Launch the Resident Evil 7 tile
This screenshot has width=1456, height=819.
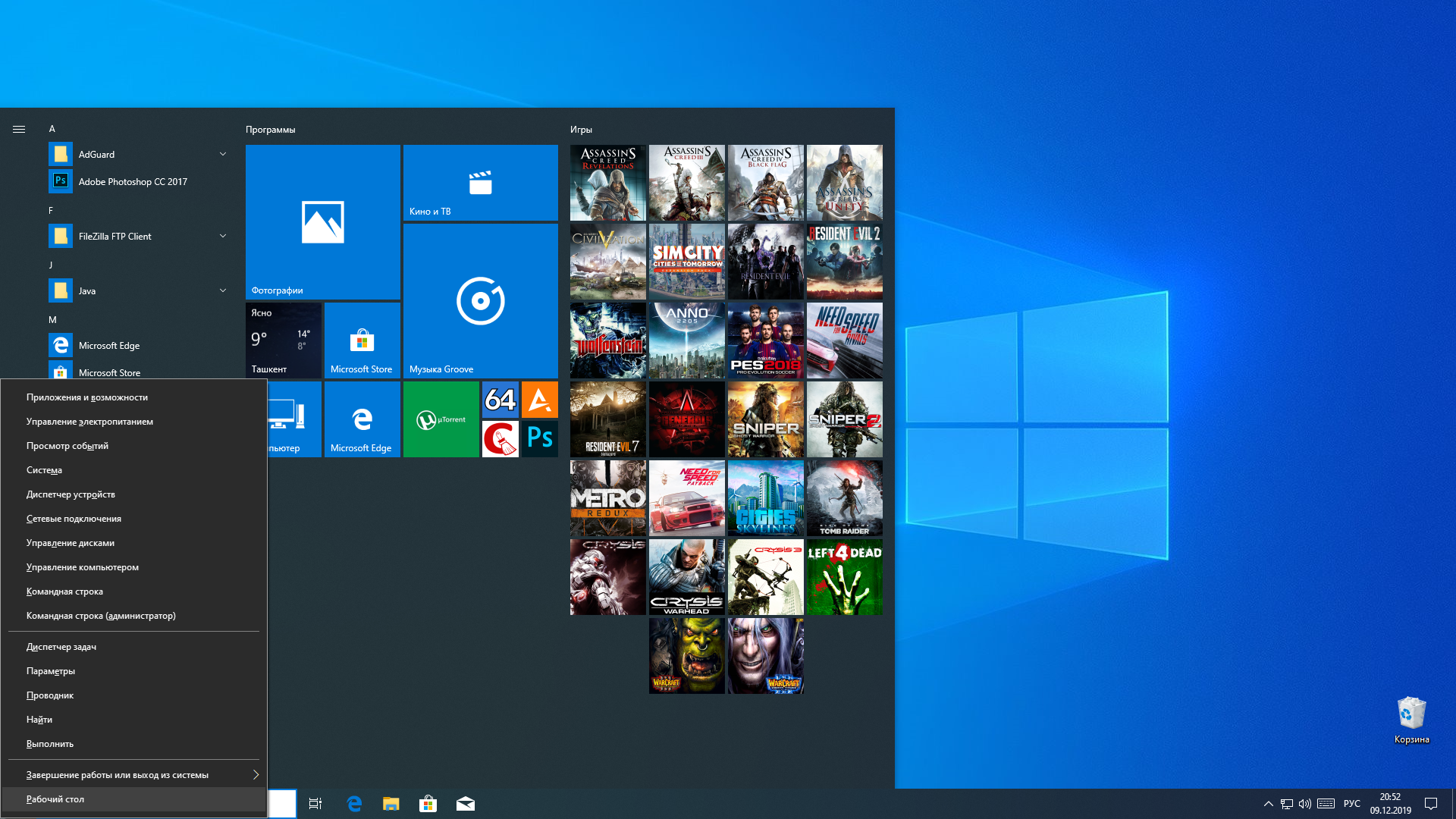(608, 419)
